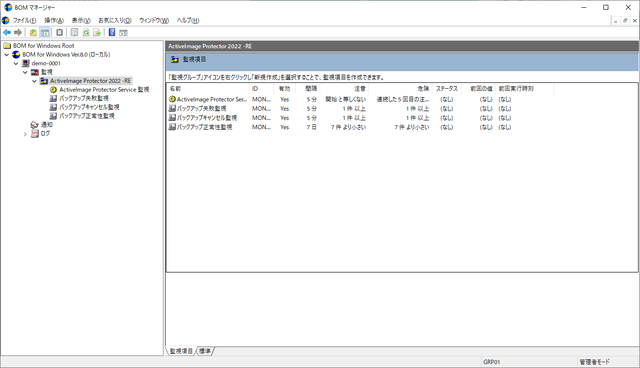The width and height of the screenshot is (640, 368).
Task: Sort by the 危険 column header
Action: (400, 89)
